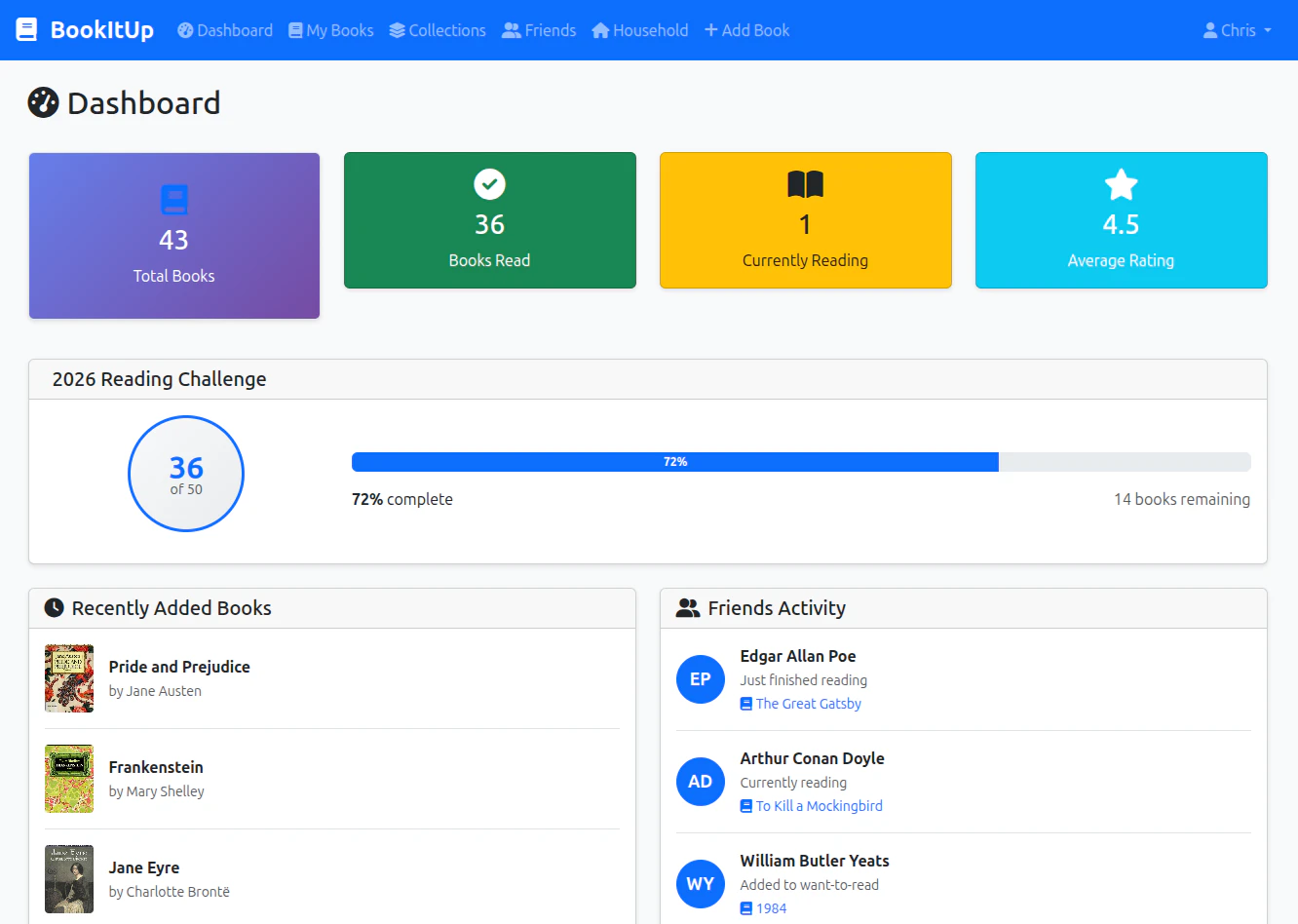Click the book icon beside 1984
1298x924 pixels.
tap(746, 908)
